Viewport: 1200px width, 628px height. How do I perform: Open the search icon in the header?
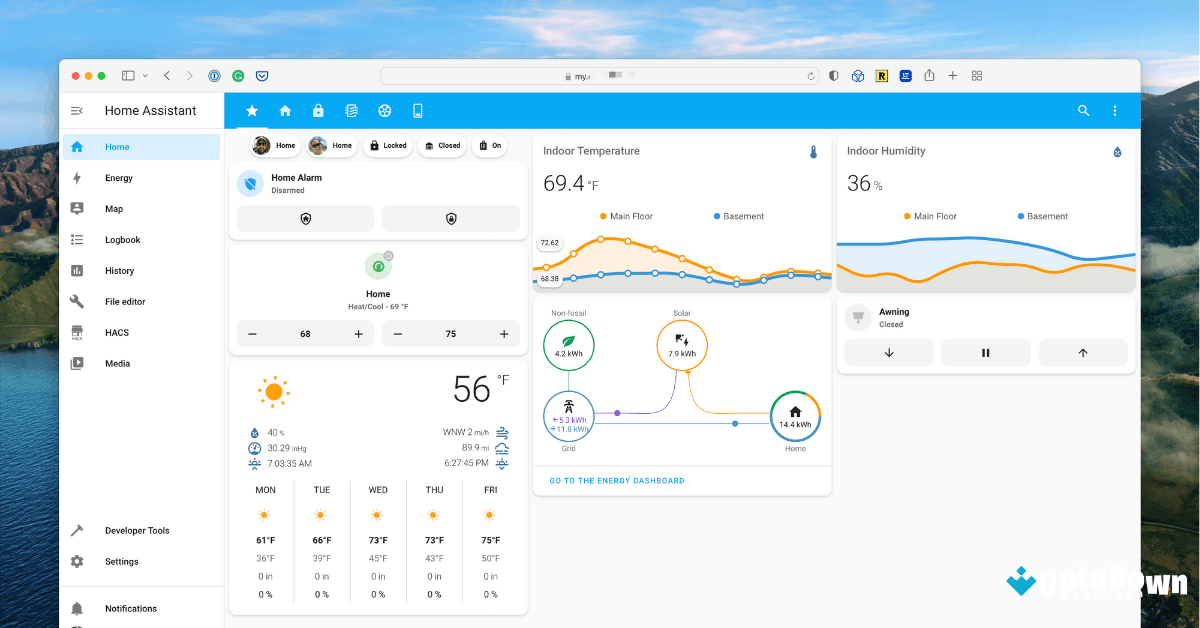pyautogui.click(x=1084, y=110)
